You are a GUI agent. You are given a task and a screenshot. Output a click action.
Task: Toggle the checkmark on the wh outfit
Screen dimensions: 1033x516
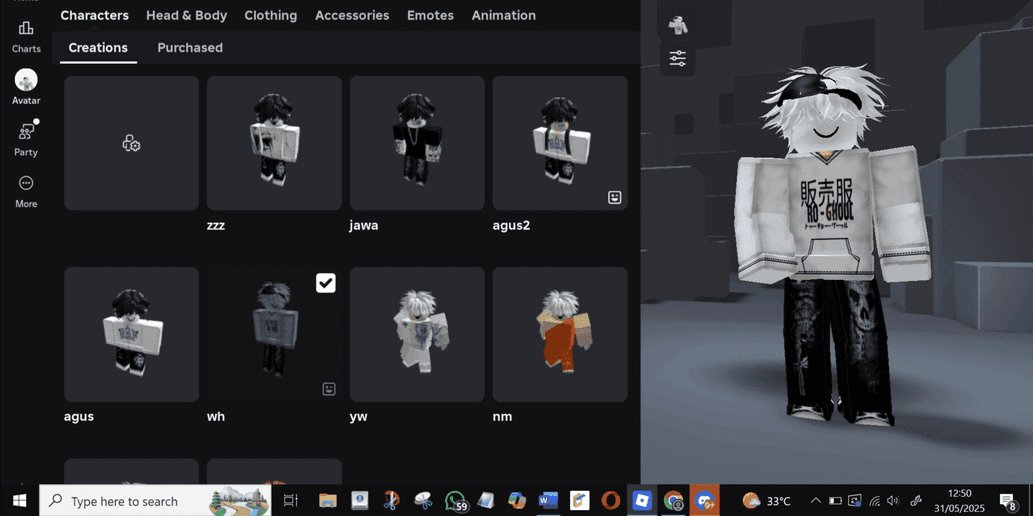(x=325, y=283)
